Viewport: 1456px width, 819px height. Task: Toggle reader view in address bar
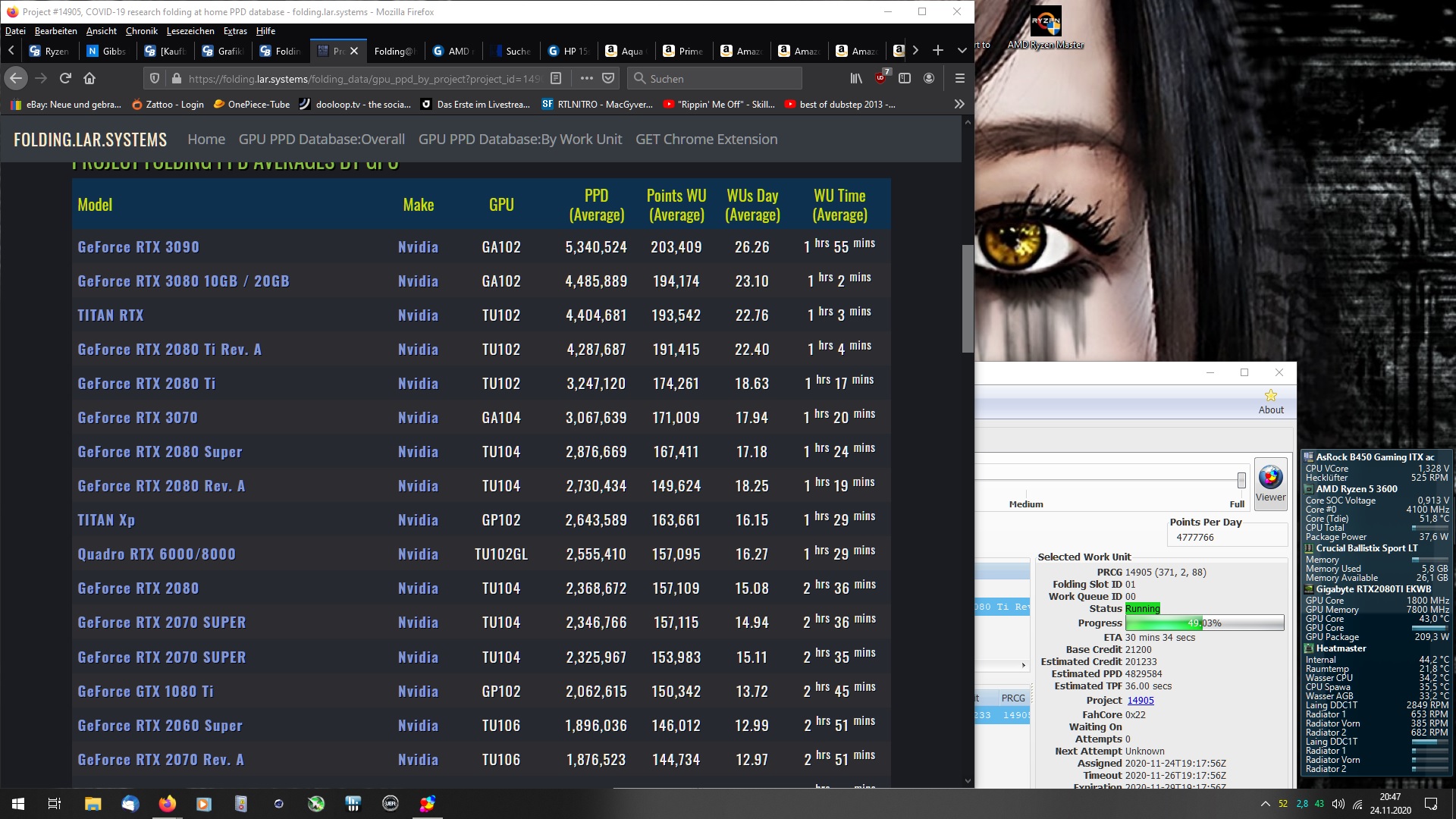(556, 78)
